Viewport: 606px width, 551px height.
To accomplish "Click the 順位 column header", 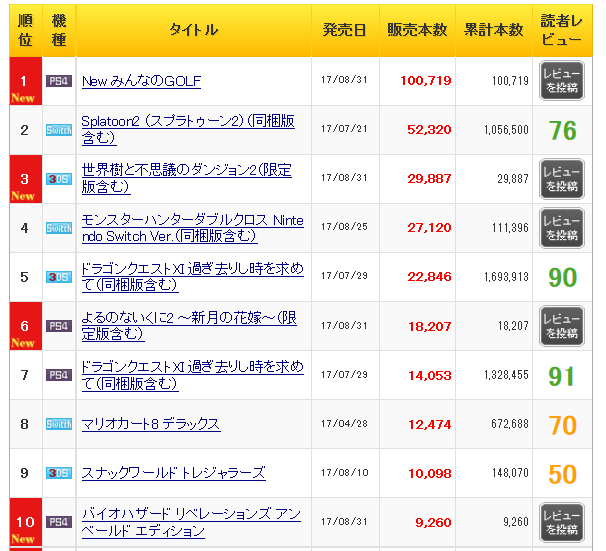I will point(26,30).
